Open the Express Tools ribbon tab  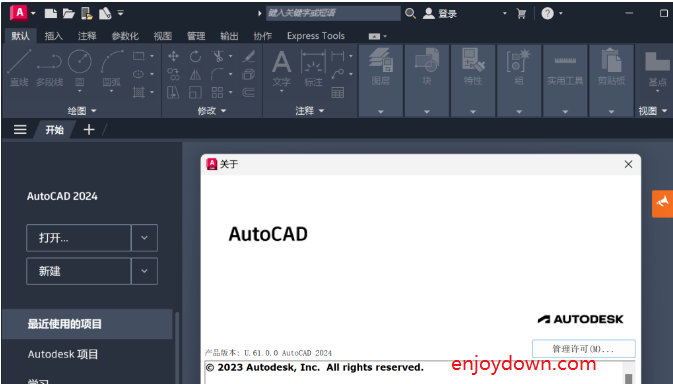click(x=315, y=36)
